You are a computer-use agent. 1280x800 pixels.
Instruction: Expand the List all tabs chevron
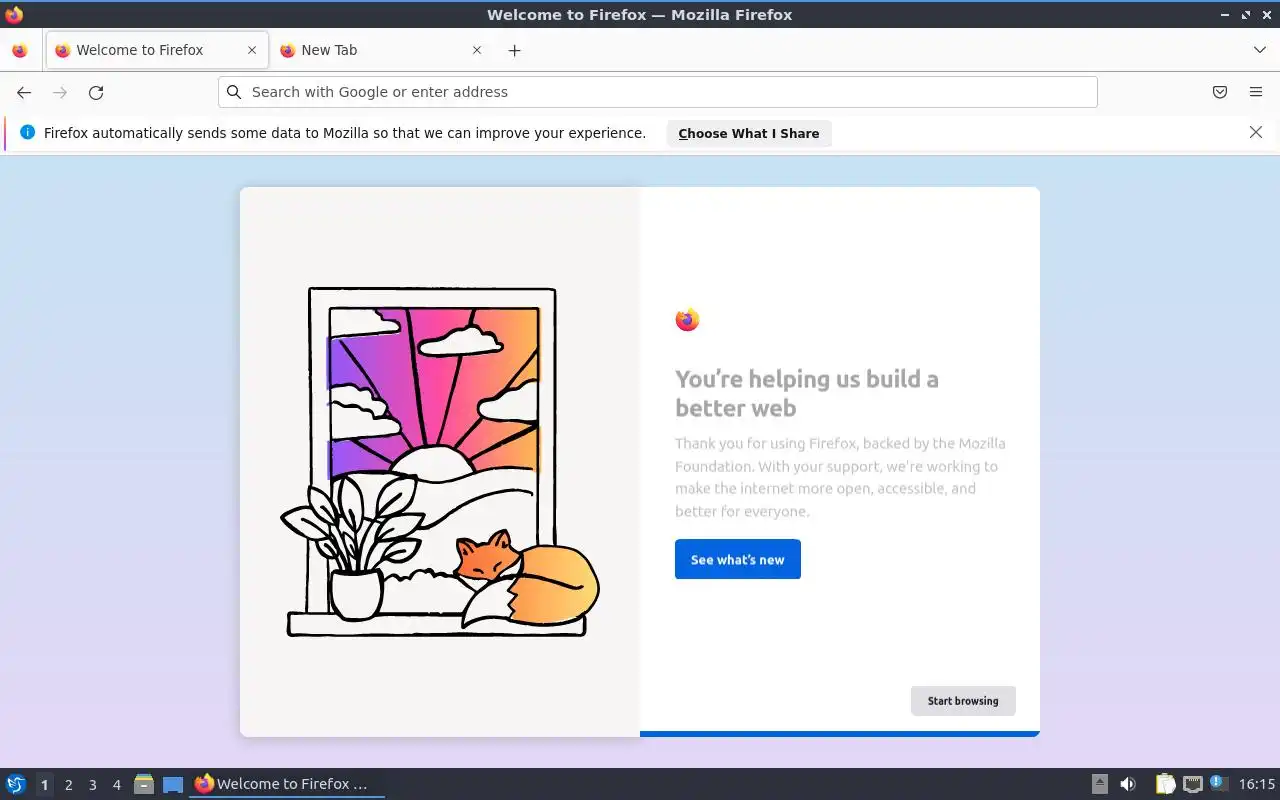pyautogui.click(x=1260, y=50)
